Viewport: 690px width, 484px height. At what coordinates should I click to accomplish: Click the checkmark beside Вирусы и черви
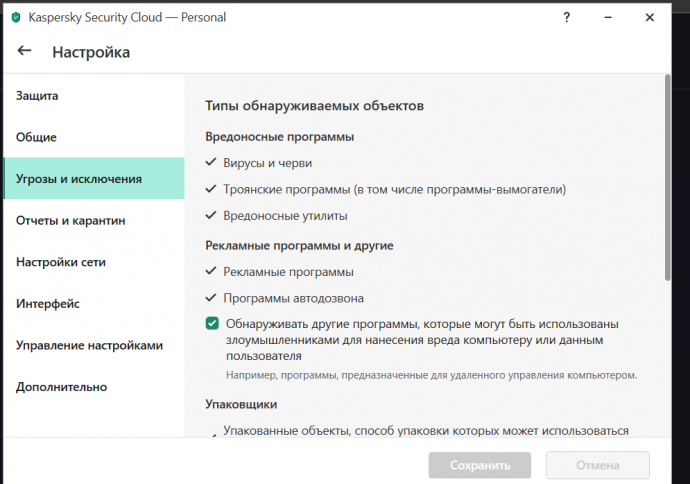211,162
